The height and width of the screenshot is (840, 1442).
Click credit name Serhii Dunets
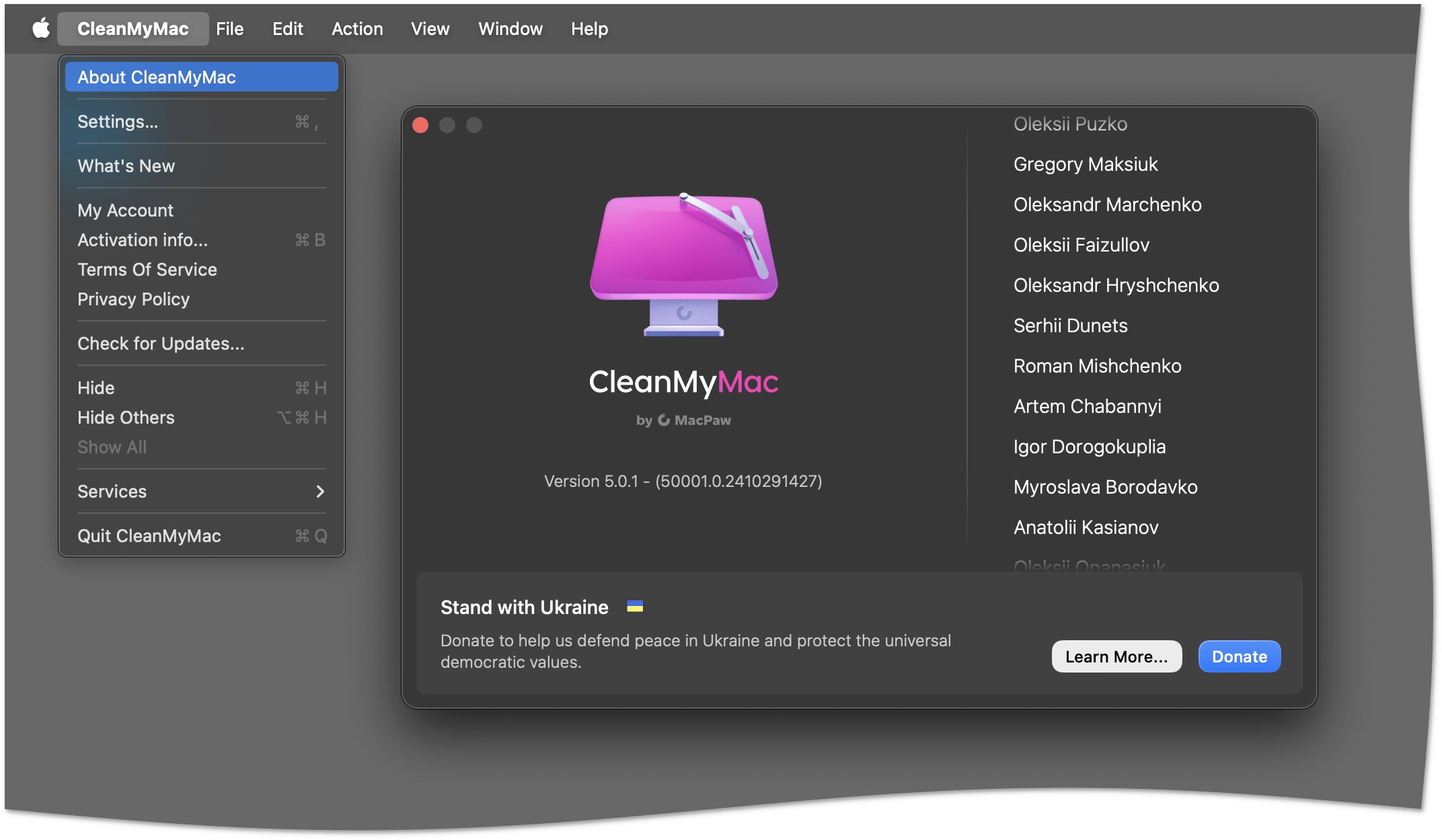point(1070,326)
